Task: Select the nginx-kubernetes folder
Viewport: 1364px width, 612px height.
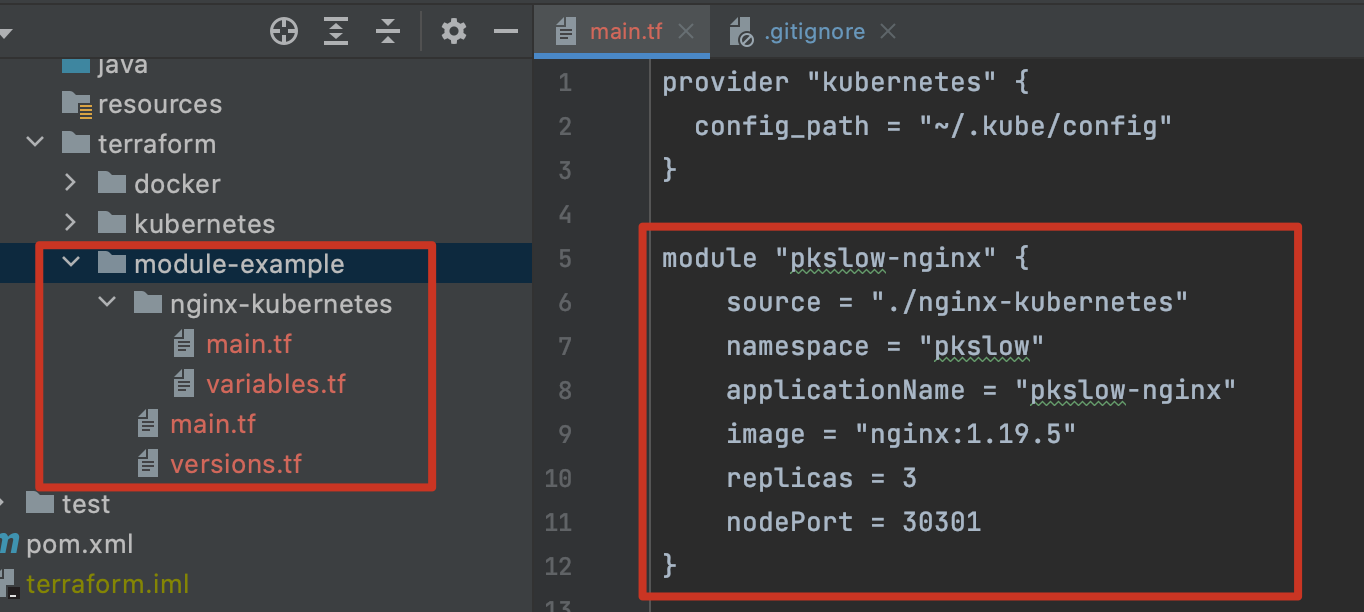Action: pos(281,304)
